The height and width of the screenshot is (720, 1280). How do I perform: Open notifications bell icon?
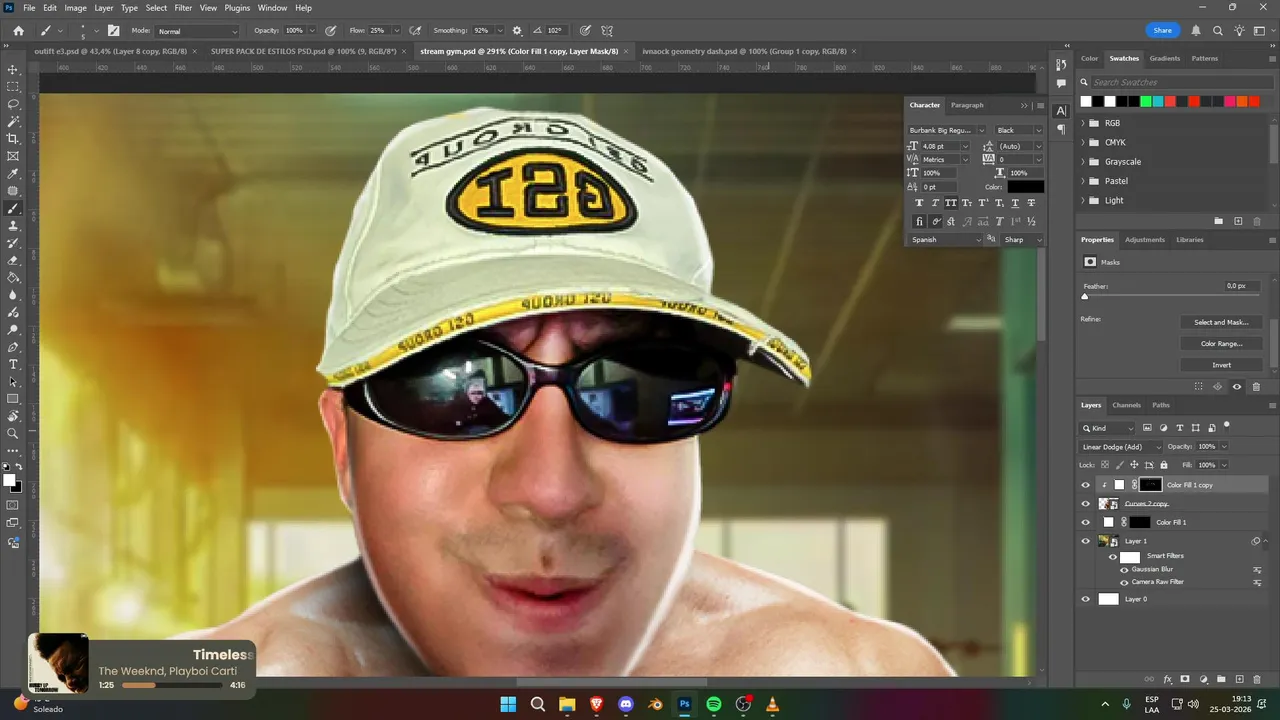[x=1195, y=31]
